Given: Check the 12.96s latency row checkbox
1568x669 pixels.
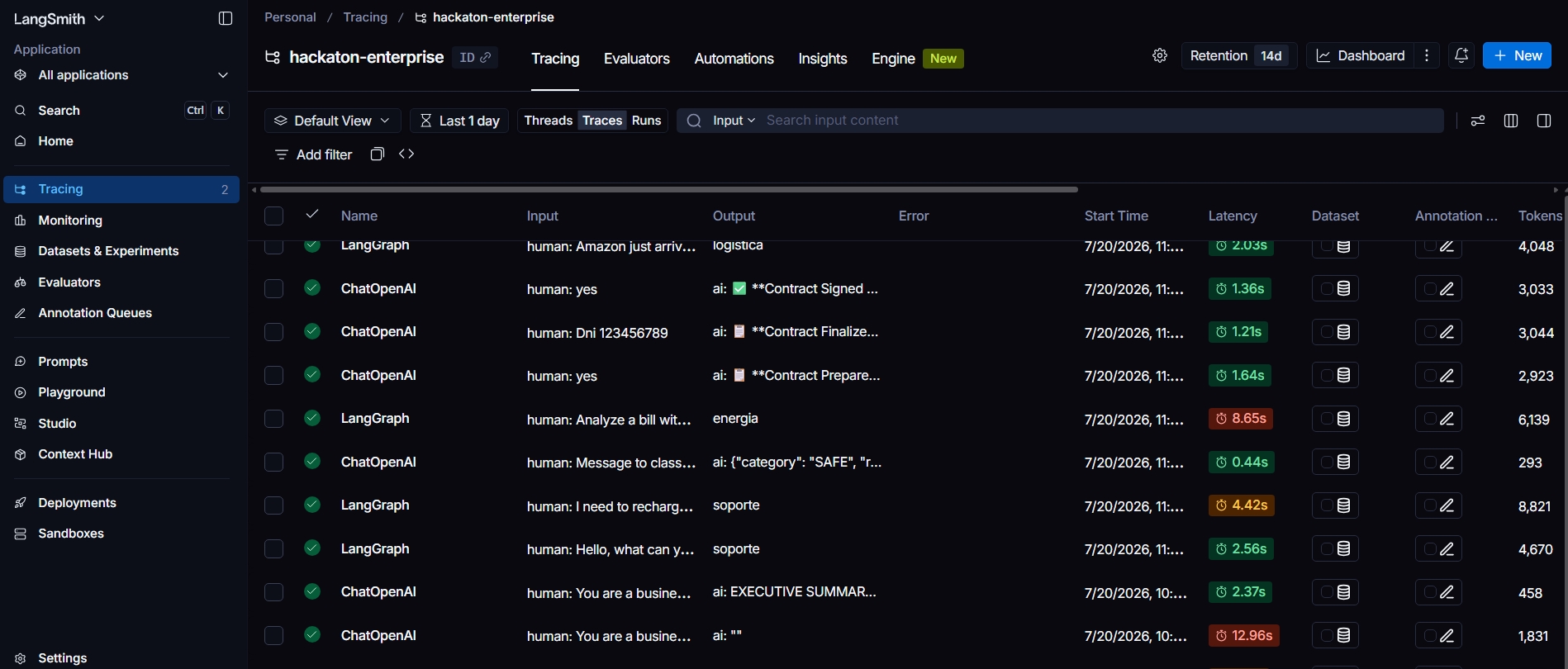Looking at the screenshot, I should point(273,635).
